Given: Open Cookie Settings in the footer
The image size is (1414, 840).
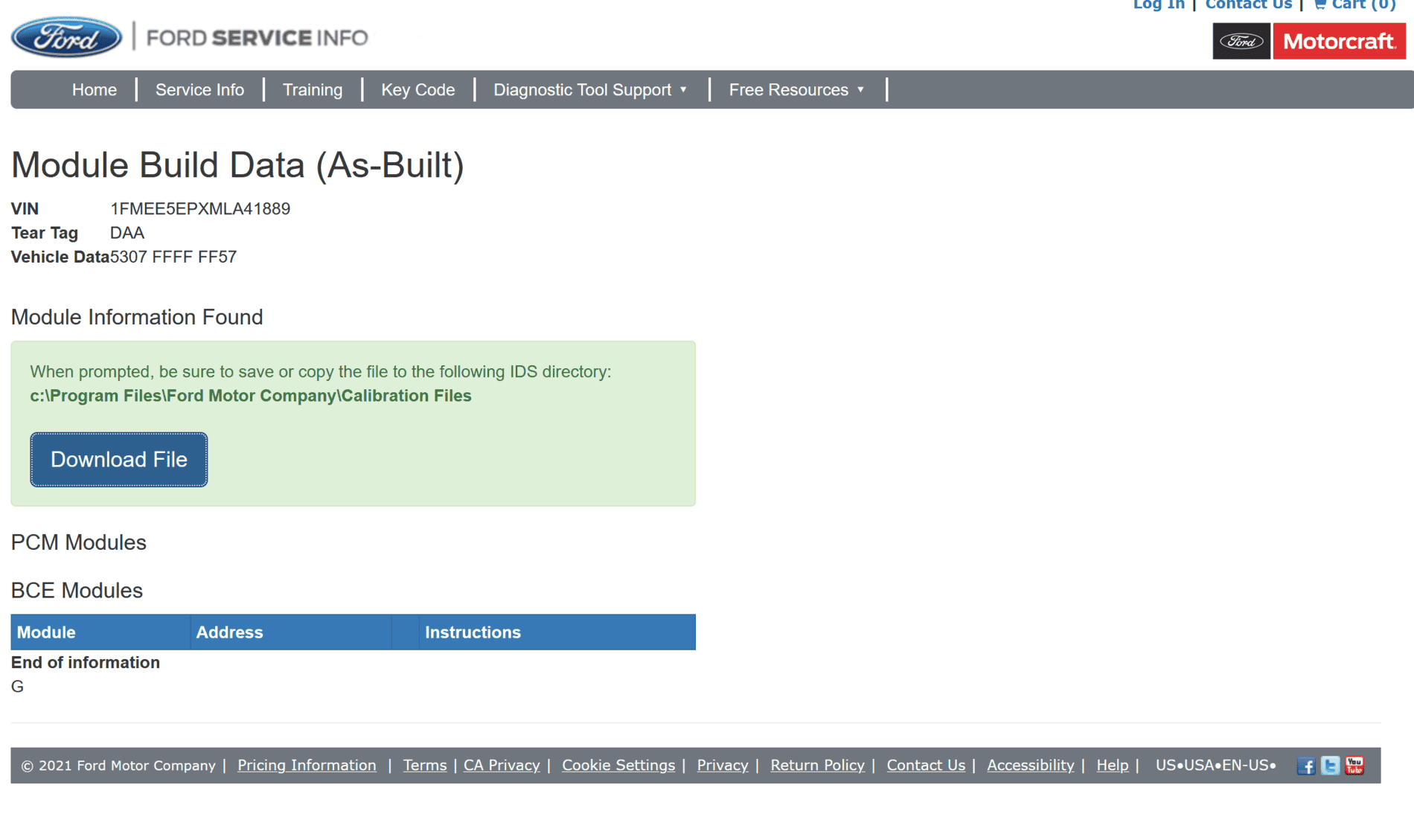Looking at the screenshot, I should coord(618,766).
